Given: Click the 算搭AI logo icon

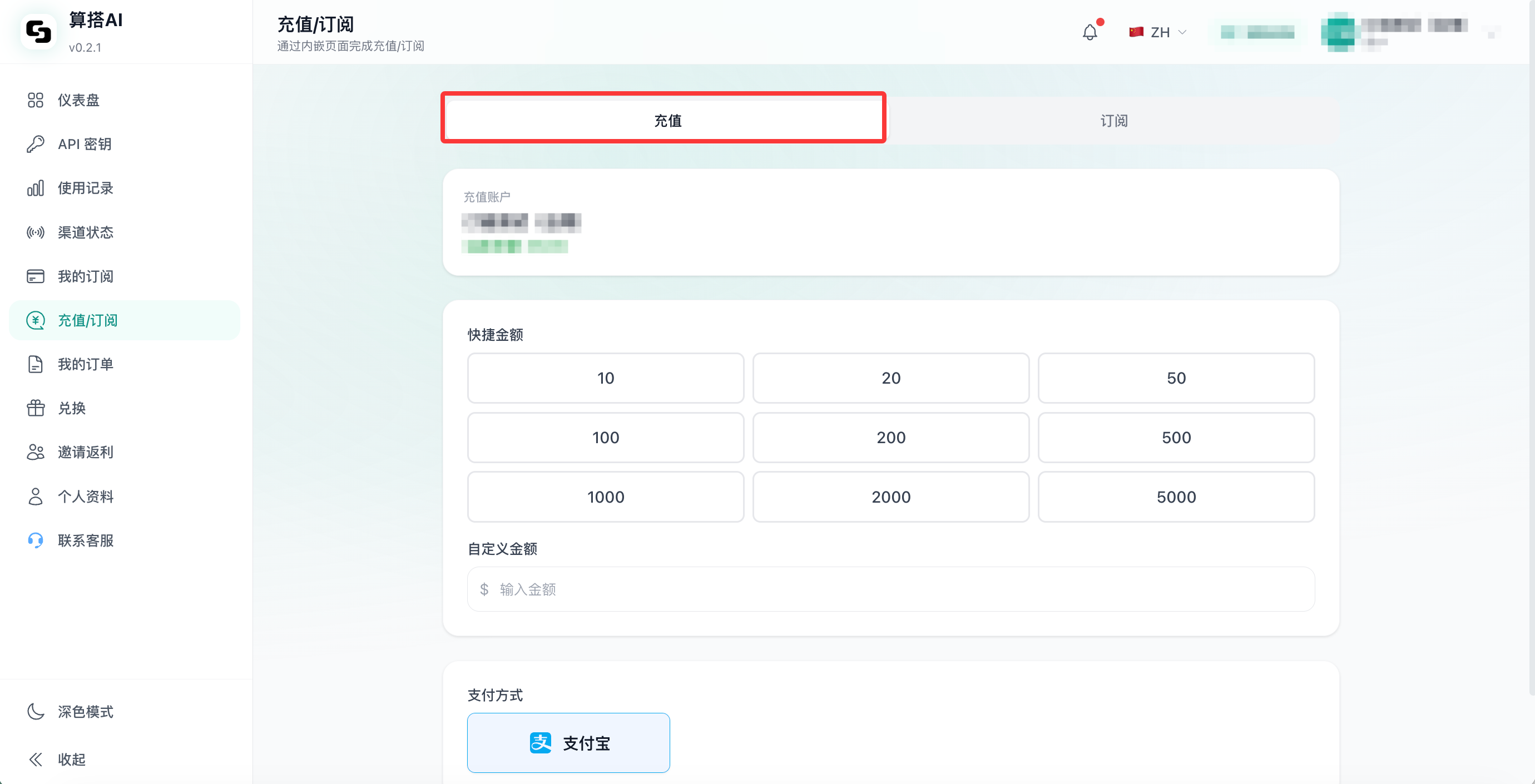Looking at the screenshot, I should click(39, 32).
